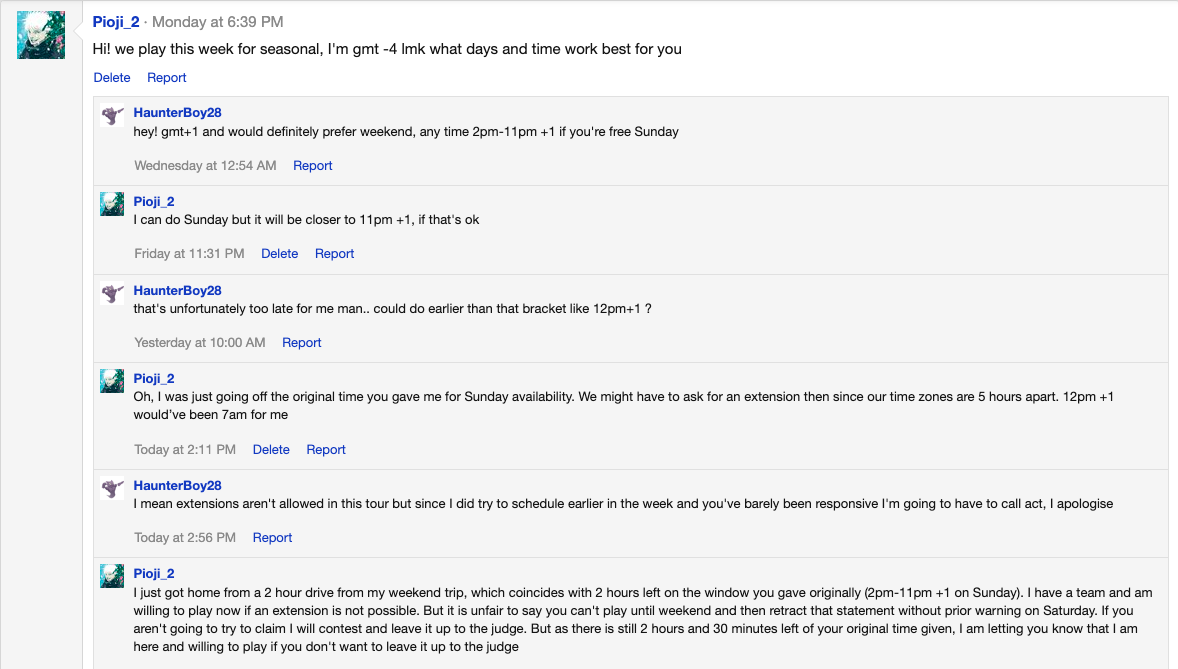Delete the Friday 11:31 PM comment
Viewport: 1178px width, 669px height.
pyautogui.click(x=279, y=254)
